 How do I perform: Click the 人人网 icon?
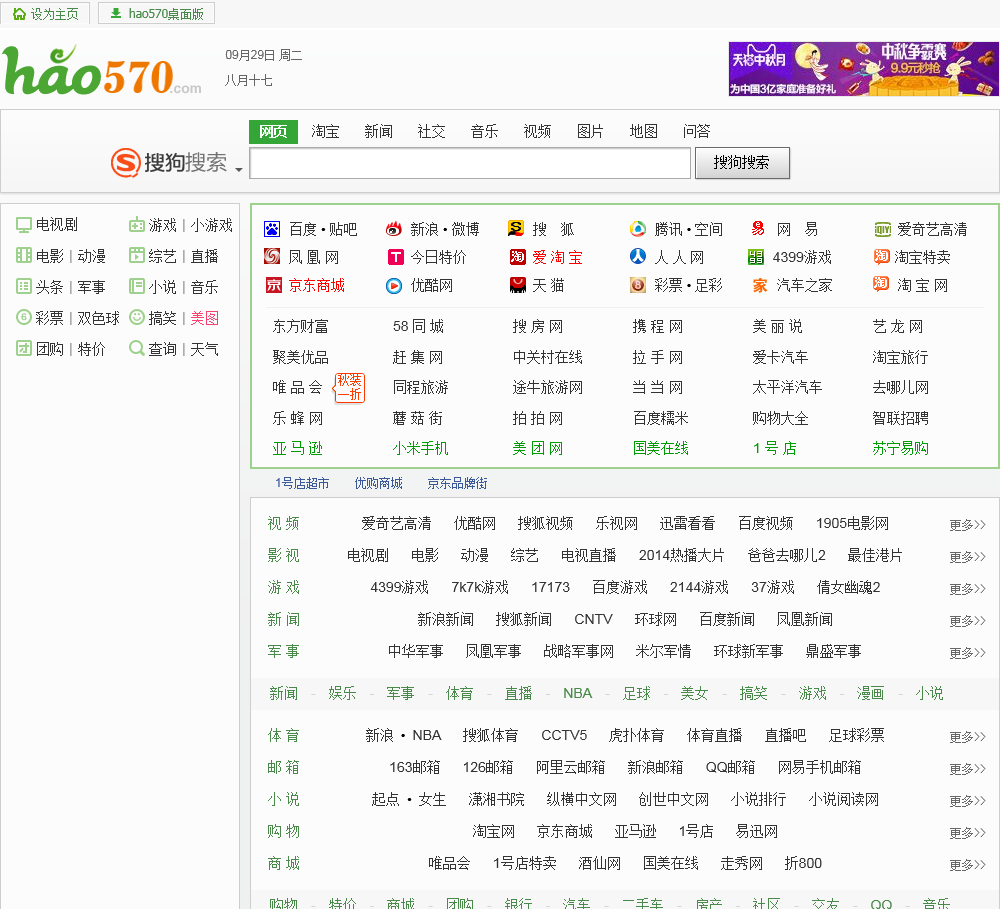[x=638, y=256]
